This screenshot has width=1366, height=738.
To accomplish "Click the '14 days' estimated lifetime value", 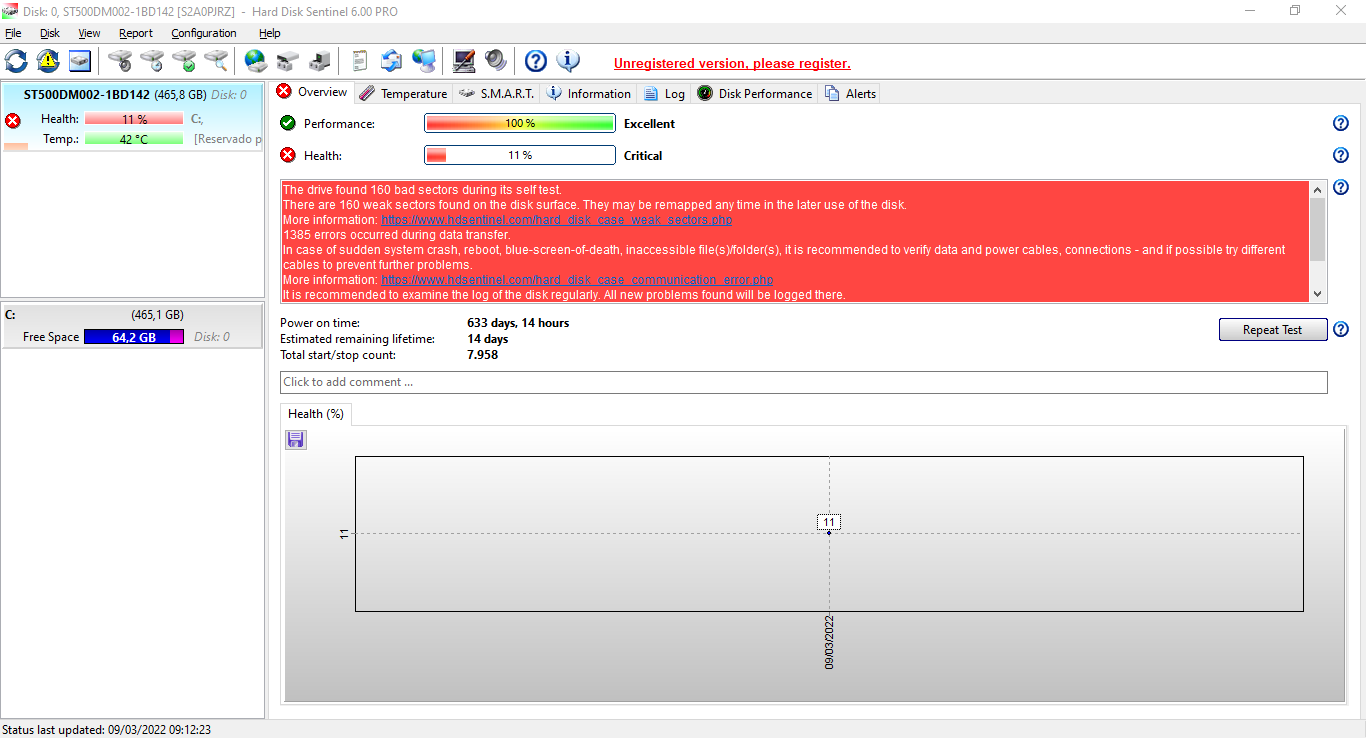I will coord(488,339).
